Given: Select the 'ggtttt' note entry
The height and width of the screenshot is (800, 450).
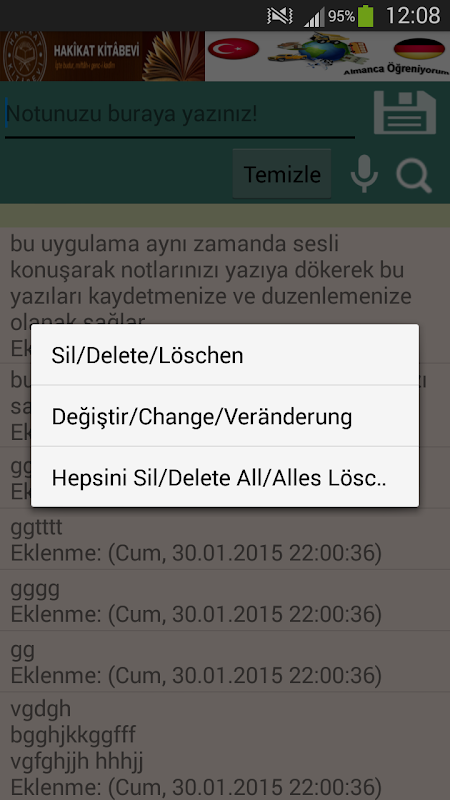Looking at the screenshot, I should click(x=225, y=540).
